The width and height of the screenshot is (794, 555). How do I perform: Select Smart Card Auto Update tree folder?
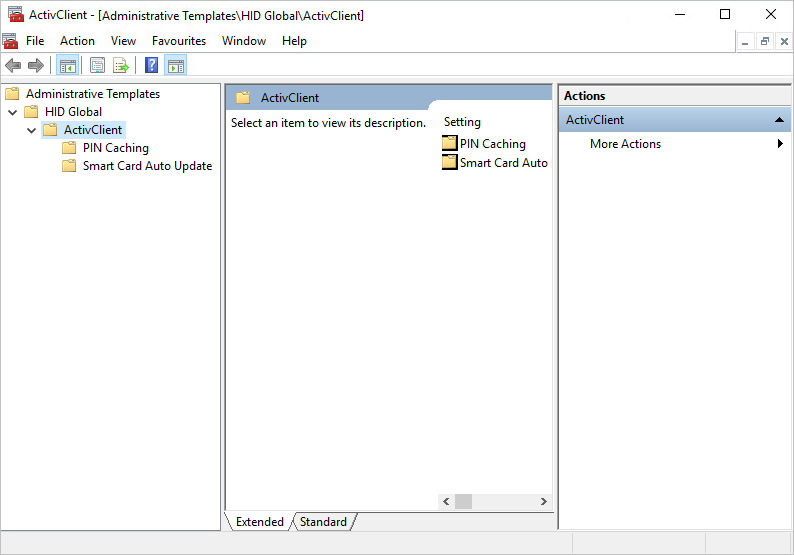tap(147, 166)
